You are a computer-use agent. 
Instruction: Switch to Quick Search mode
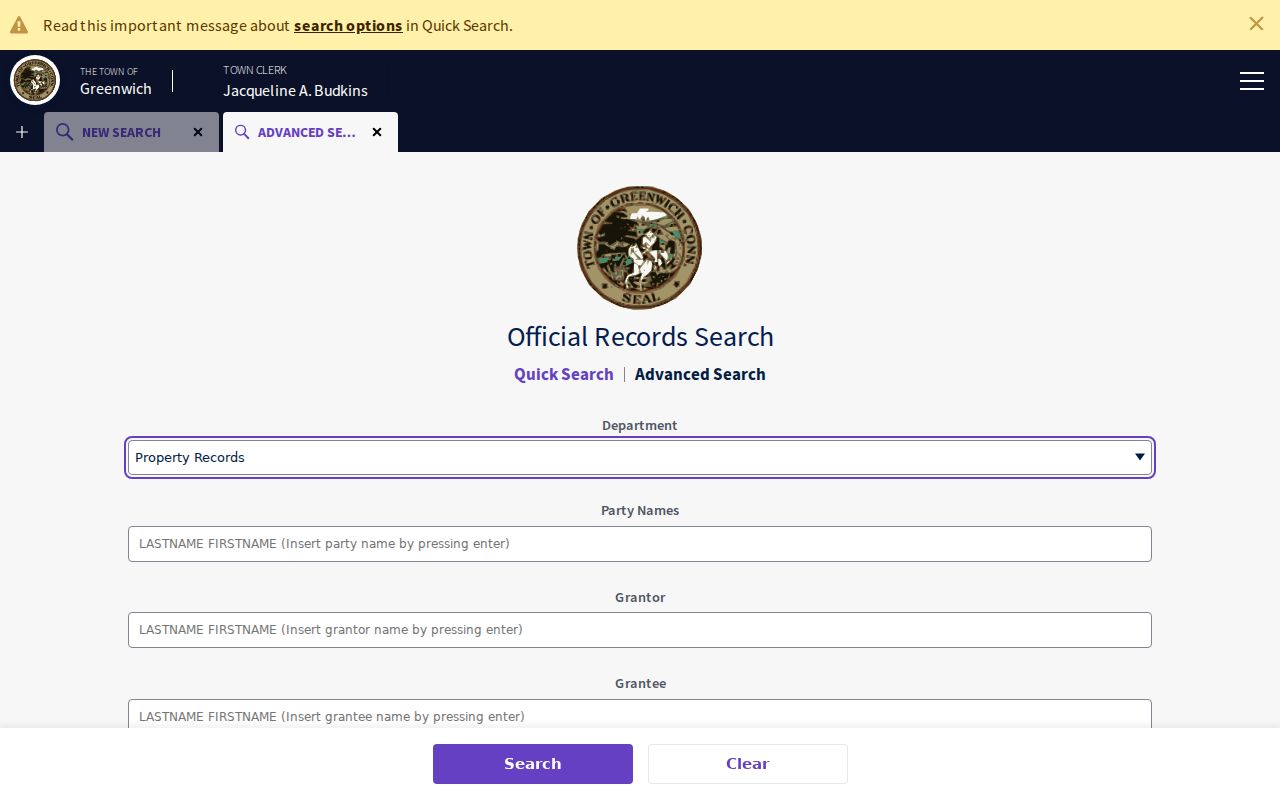tap(563, 374)
